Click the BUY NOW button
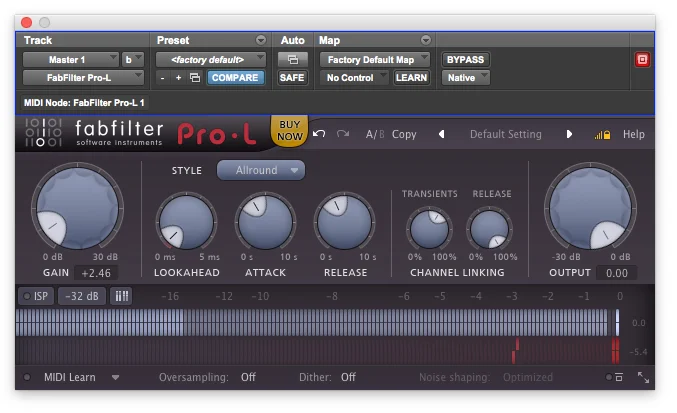Screen dimensions: 677x413 pyautogui.click(x=289, y=131)
